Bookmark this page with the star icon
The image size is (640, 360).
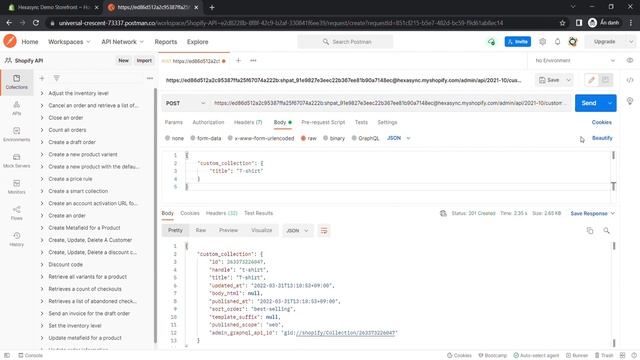tap(562, 23)
